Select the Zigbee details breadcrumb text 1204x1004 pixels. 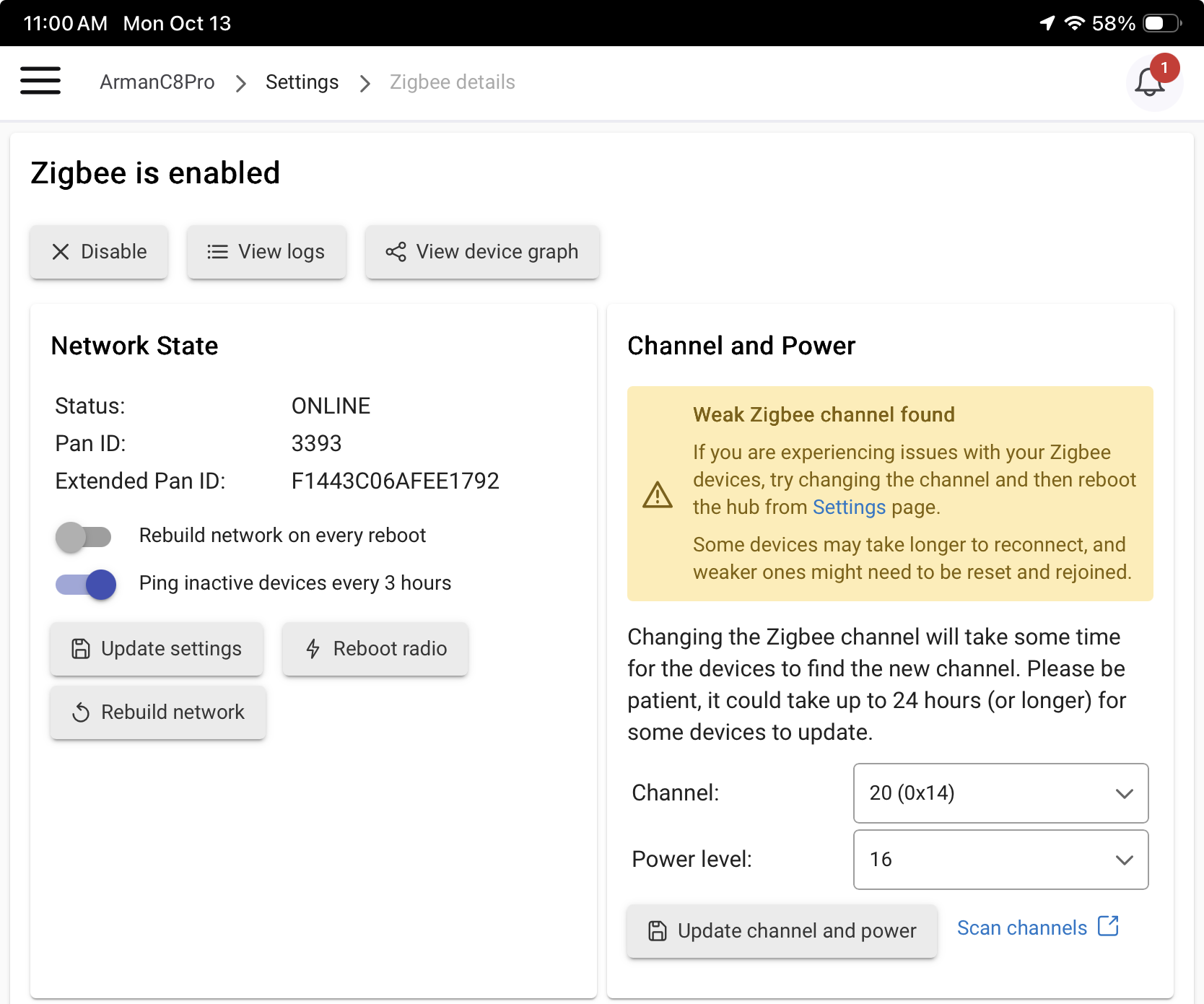(452, 82)
